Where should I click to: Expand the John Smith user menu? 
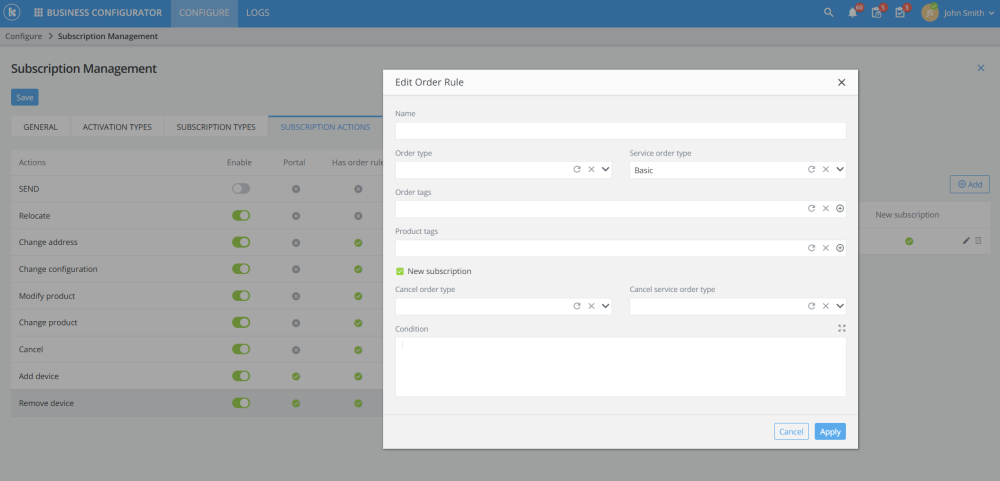point(990,13)
